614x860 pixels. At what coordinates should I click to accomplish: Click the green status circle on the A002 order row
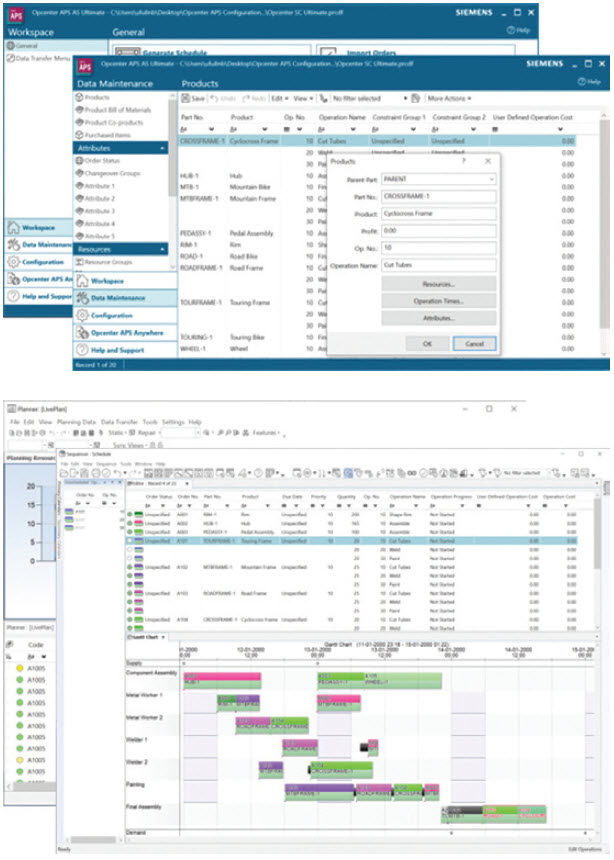point(130,524)
